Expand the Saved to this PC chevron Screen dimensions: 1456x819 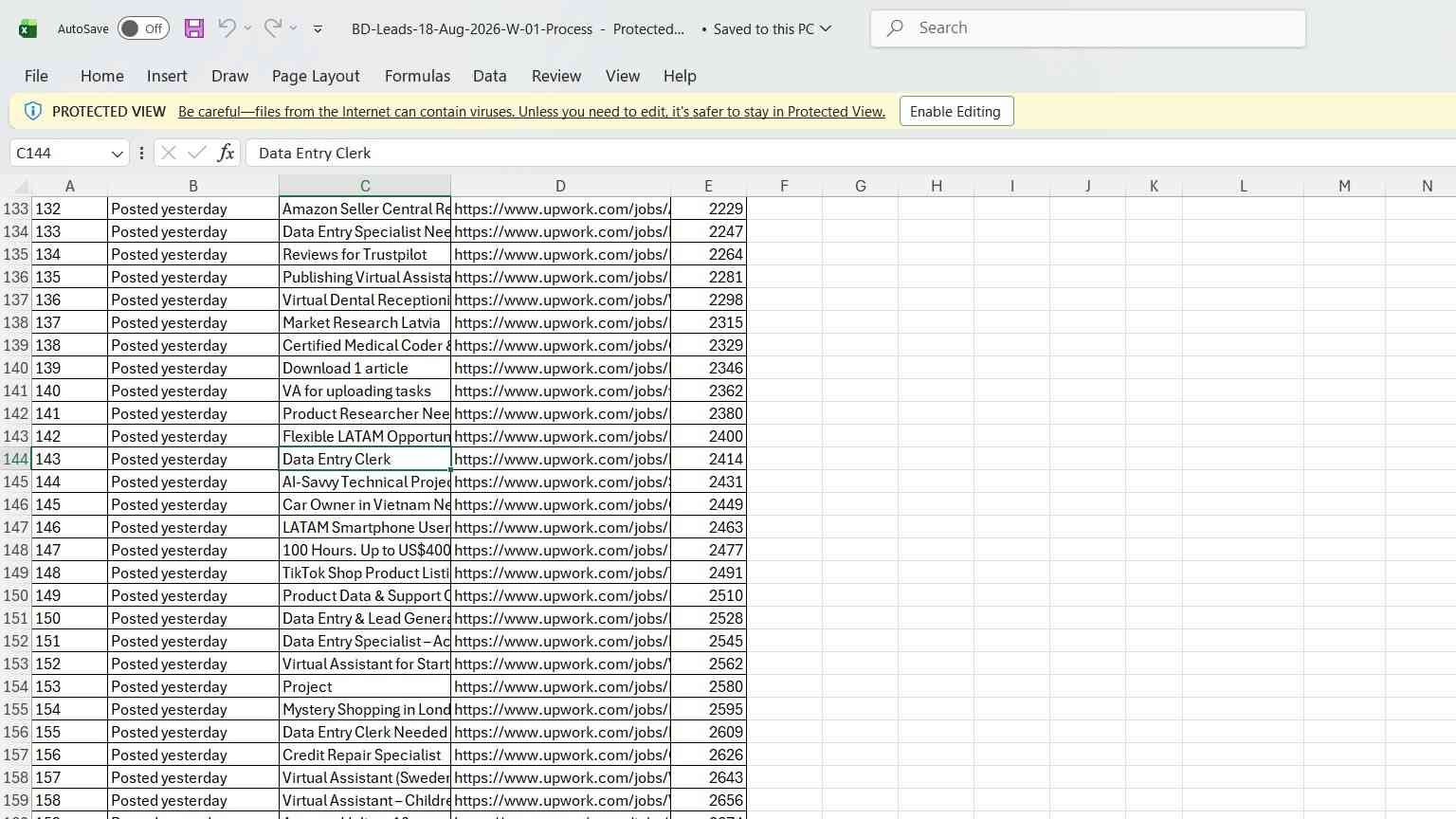point(826,28)
